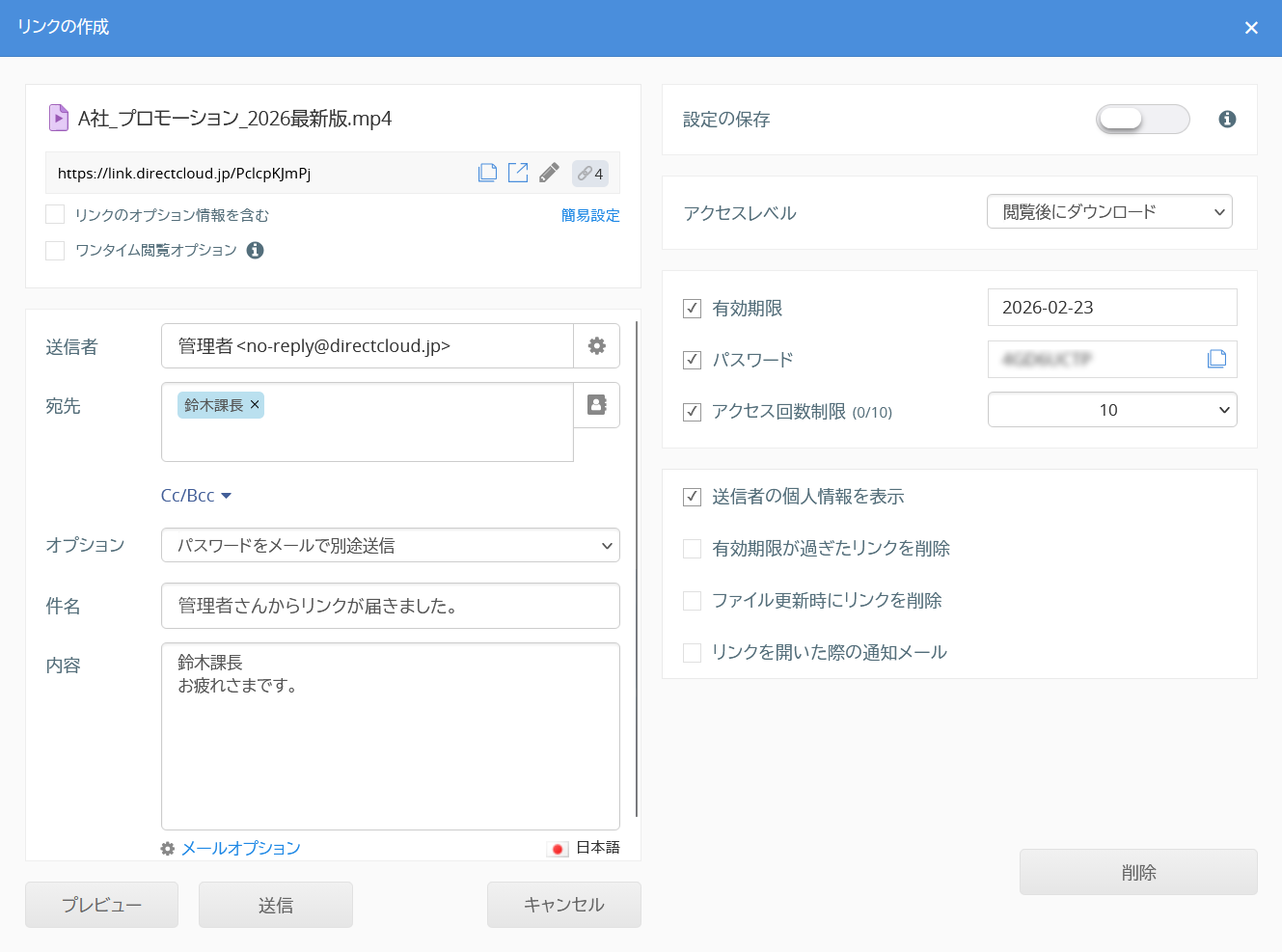
Task: Remove the 鈴木課長 recipient tag
Action: pyautogui.click(x=255, y=405)
